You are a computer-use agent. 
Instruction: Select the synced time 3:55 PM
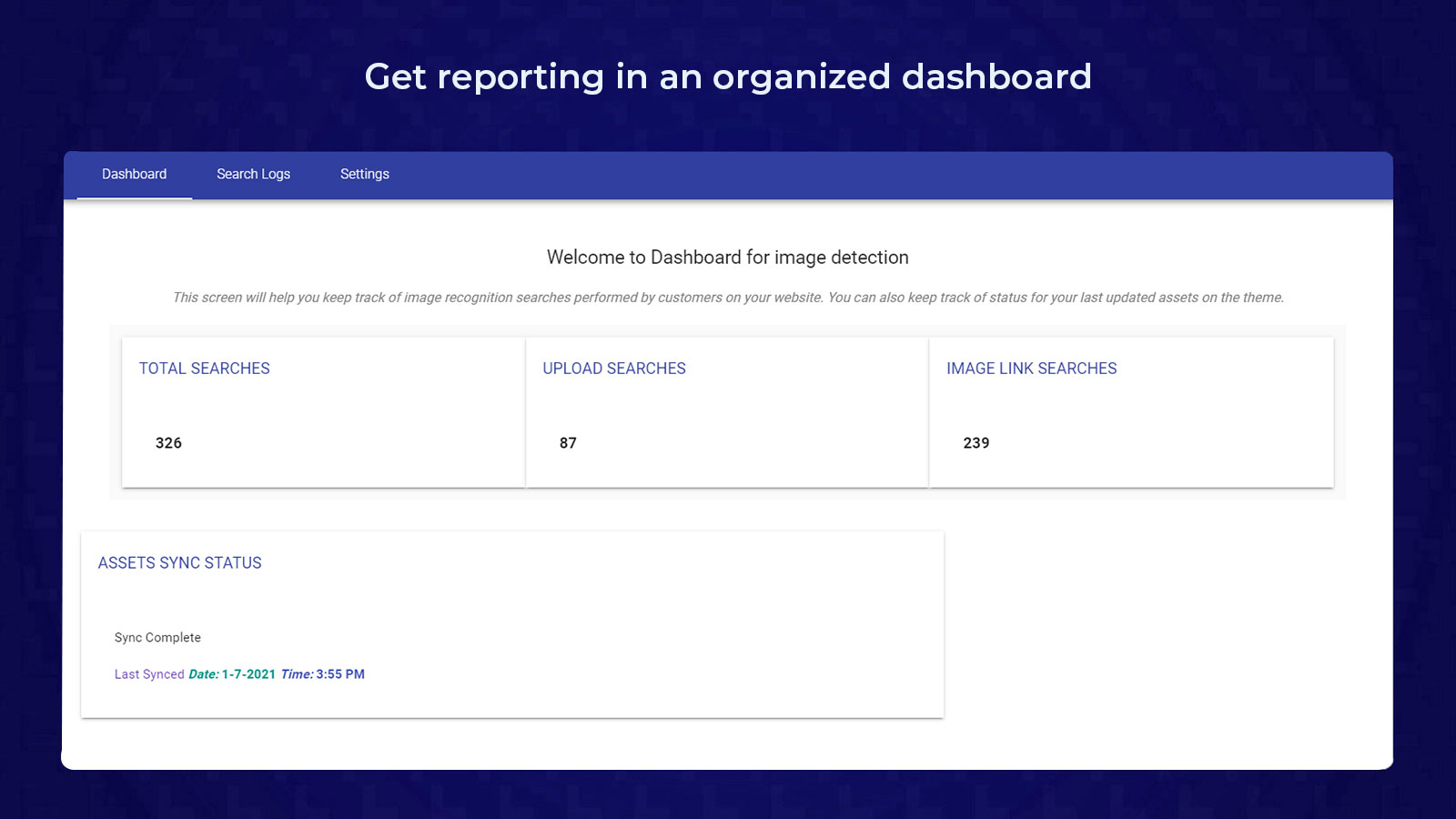click(340, 674)
